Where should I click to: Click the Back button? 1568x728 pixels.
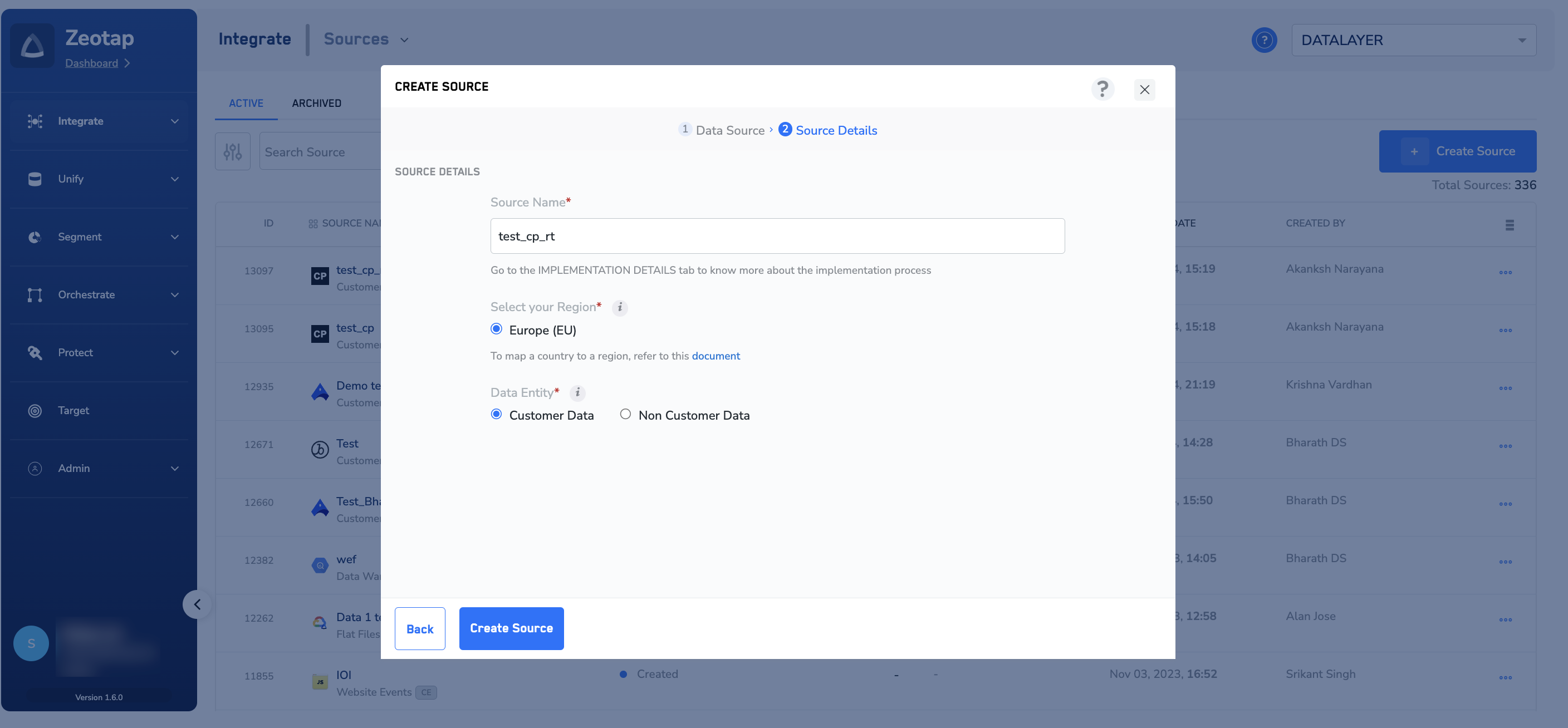coord(419,628)
